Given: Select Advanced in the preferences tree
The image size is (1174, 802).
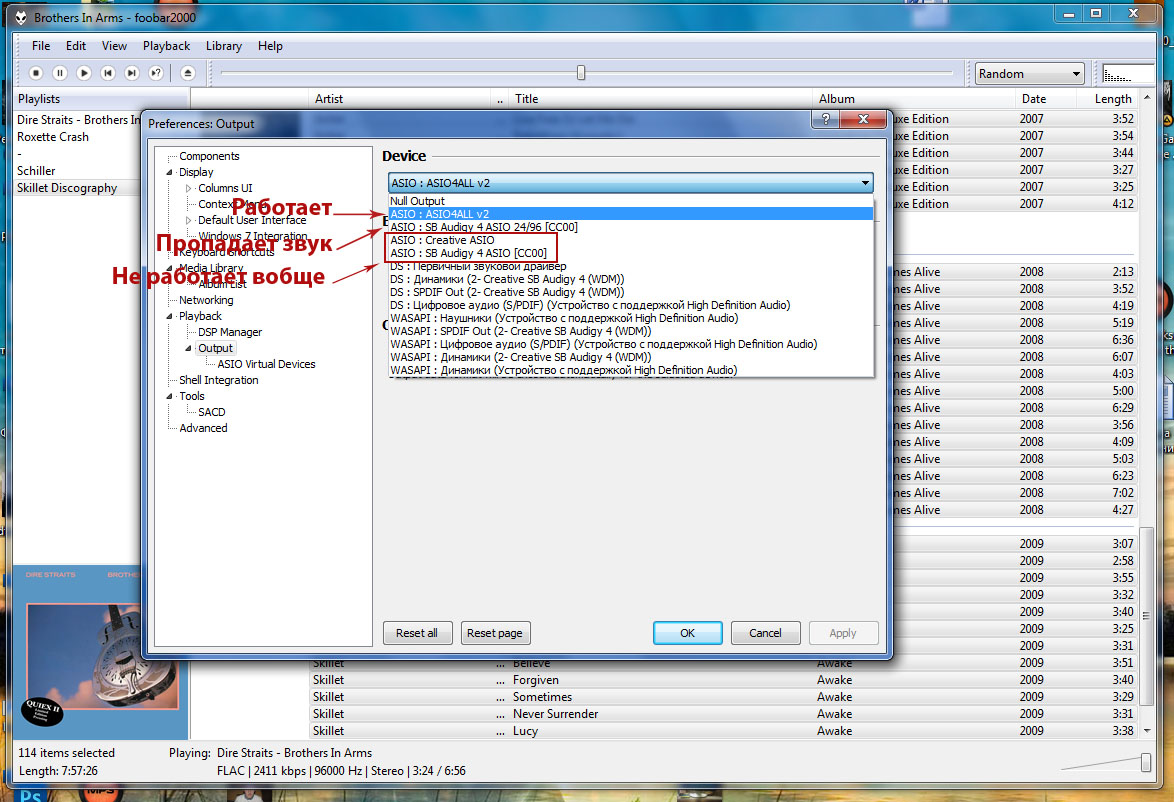Looking at the screenshot, I should click(203, 428).
